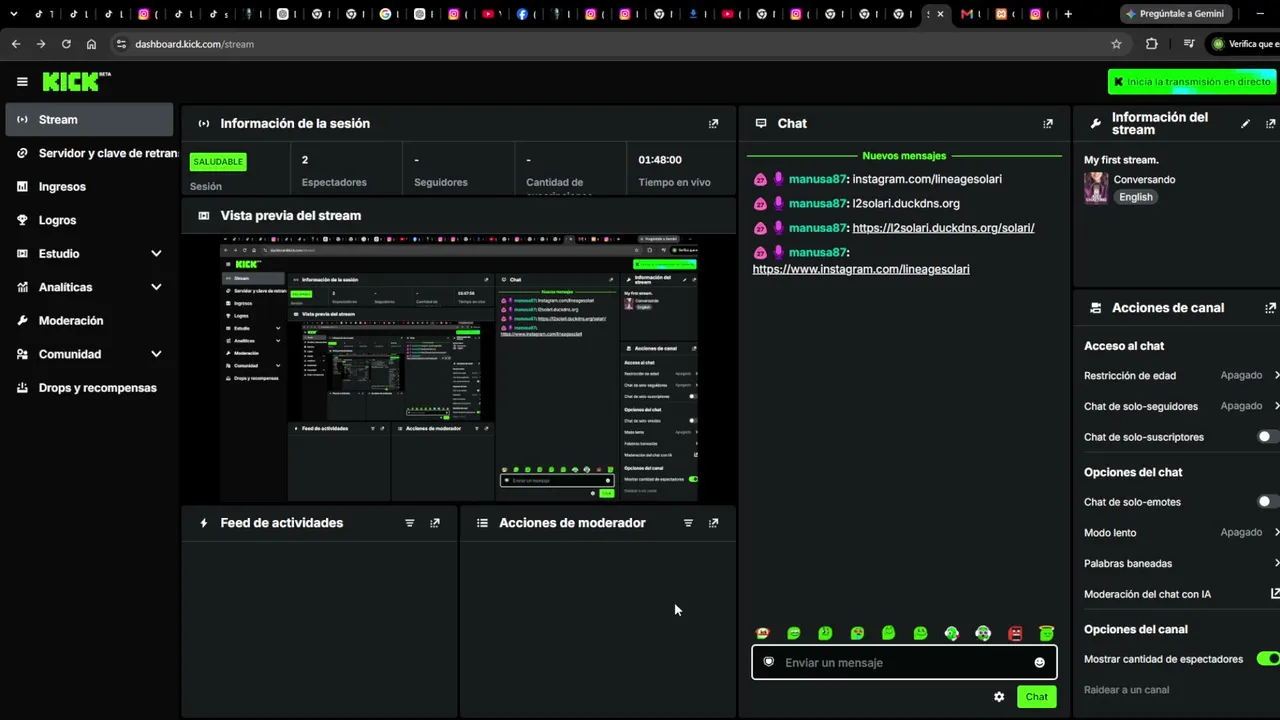Open Chat de solo-seguidores options
This screenshot has height=720, width=1280.
coord(1181,407)
